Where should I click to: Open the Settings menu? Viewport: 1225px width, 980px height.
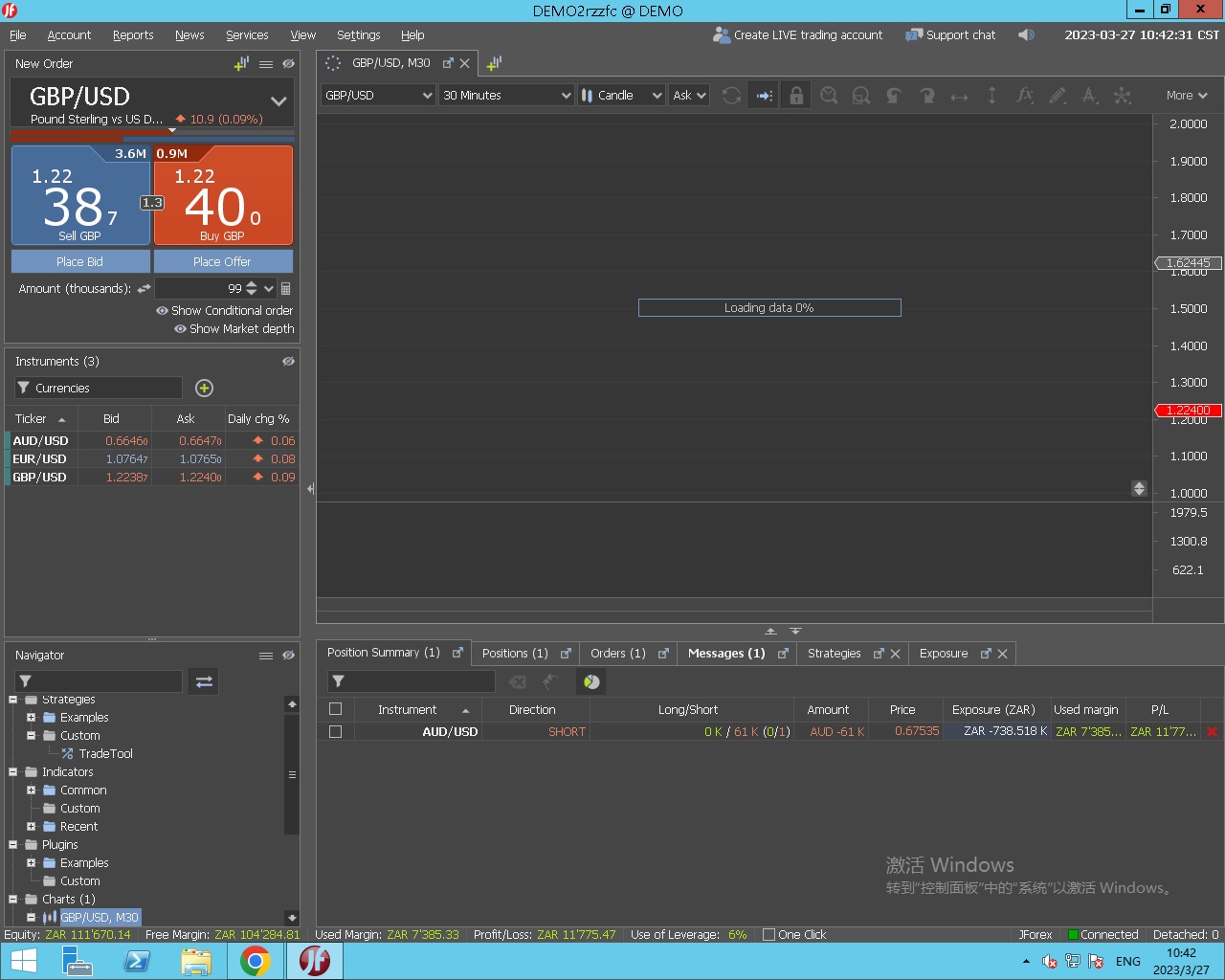(359, 35)
